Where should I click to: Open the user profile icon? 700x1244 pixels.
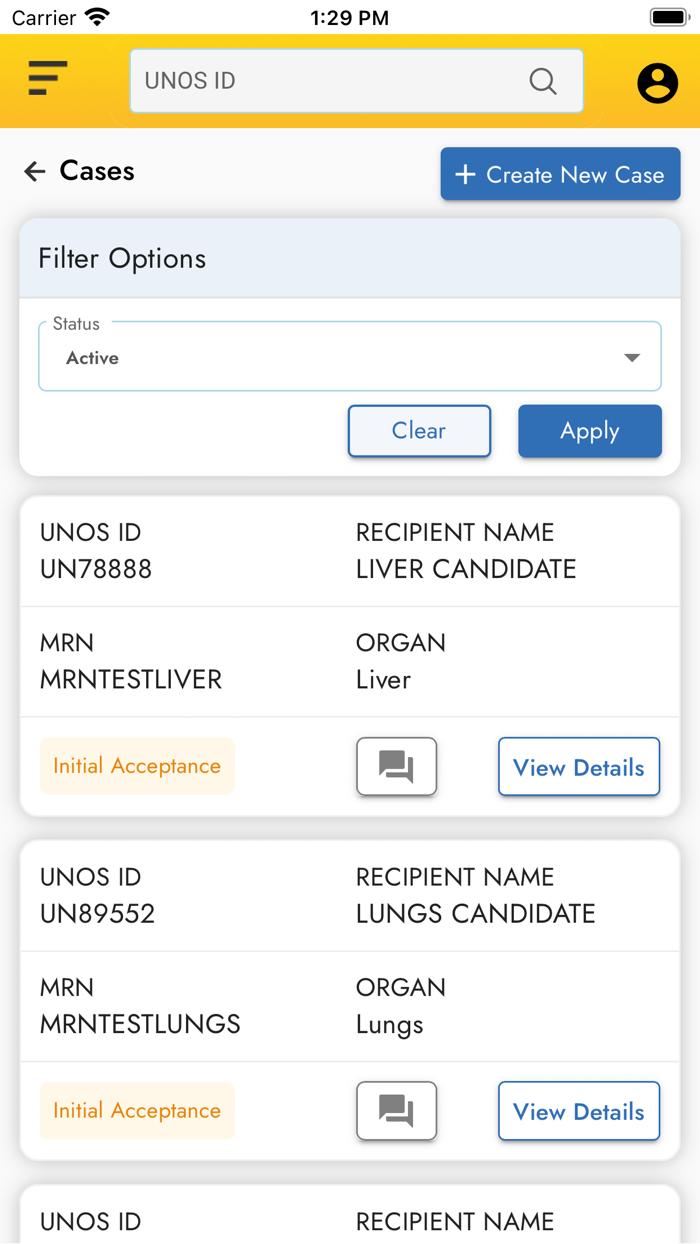pos(657,83)
